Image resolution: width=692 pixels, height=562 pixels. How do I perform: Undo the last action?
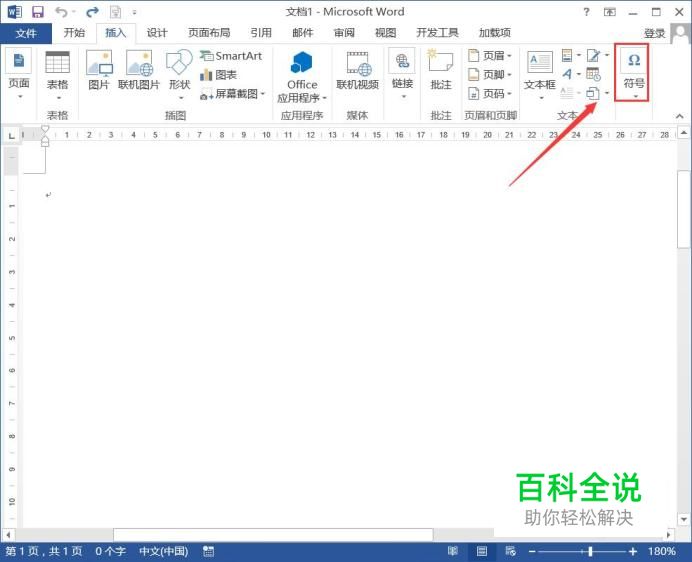[x=62, y=12]
